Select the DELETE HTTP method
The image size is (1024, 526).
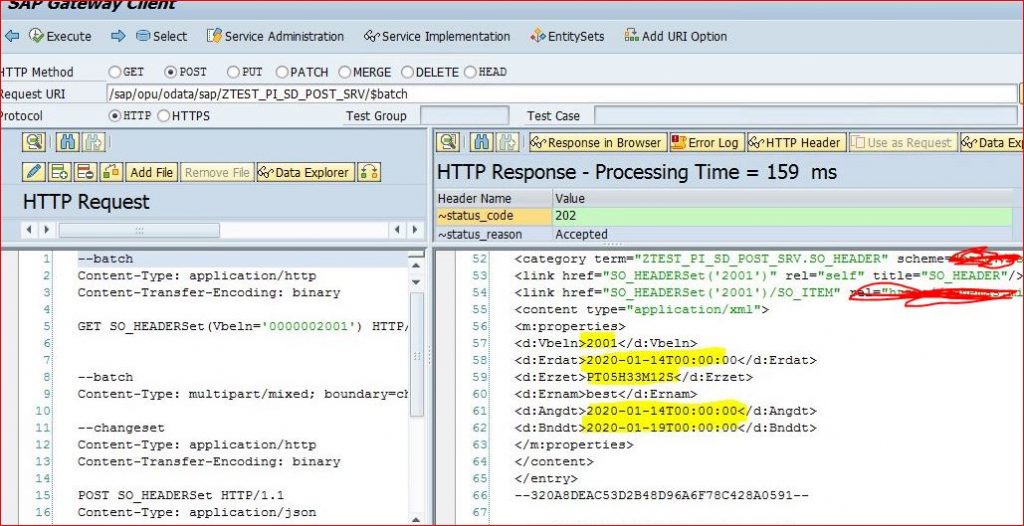point(408,72)
